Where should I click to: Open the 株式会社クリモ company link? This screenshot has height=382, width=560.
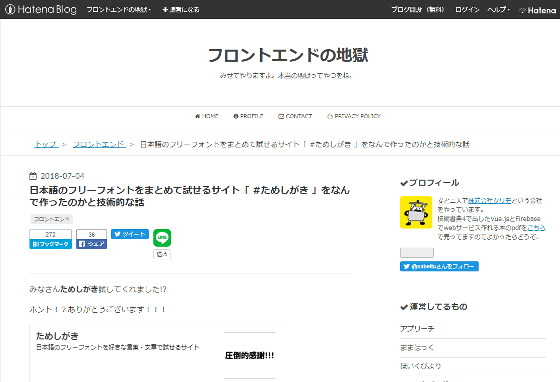490,201
